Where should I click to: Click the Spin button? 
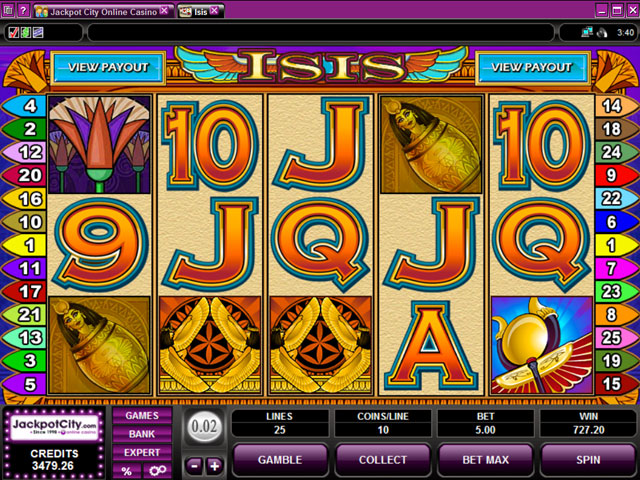(588, 460)
